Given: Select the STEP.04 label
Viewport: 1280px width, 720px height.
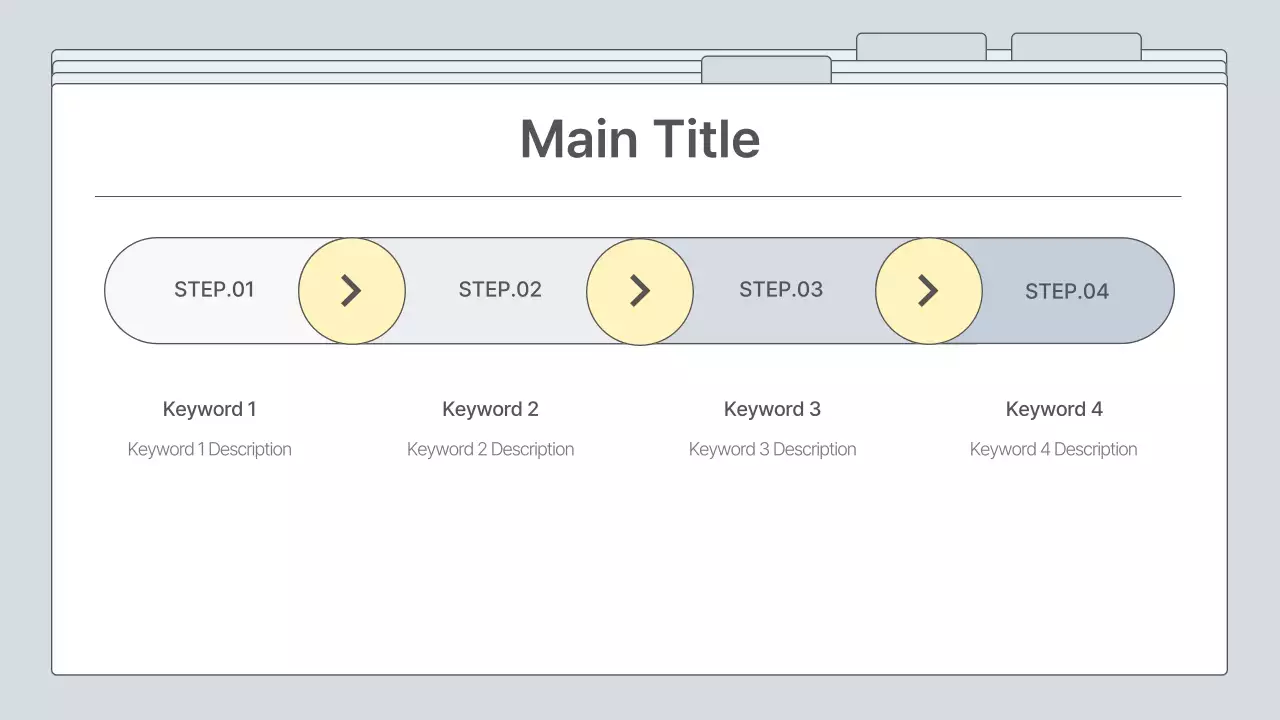Looking at the screenshot, I should [x=1067, y=292].
